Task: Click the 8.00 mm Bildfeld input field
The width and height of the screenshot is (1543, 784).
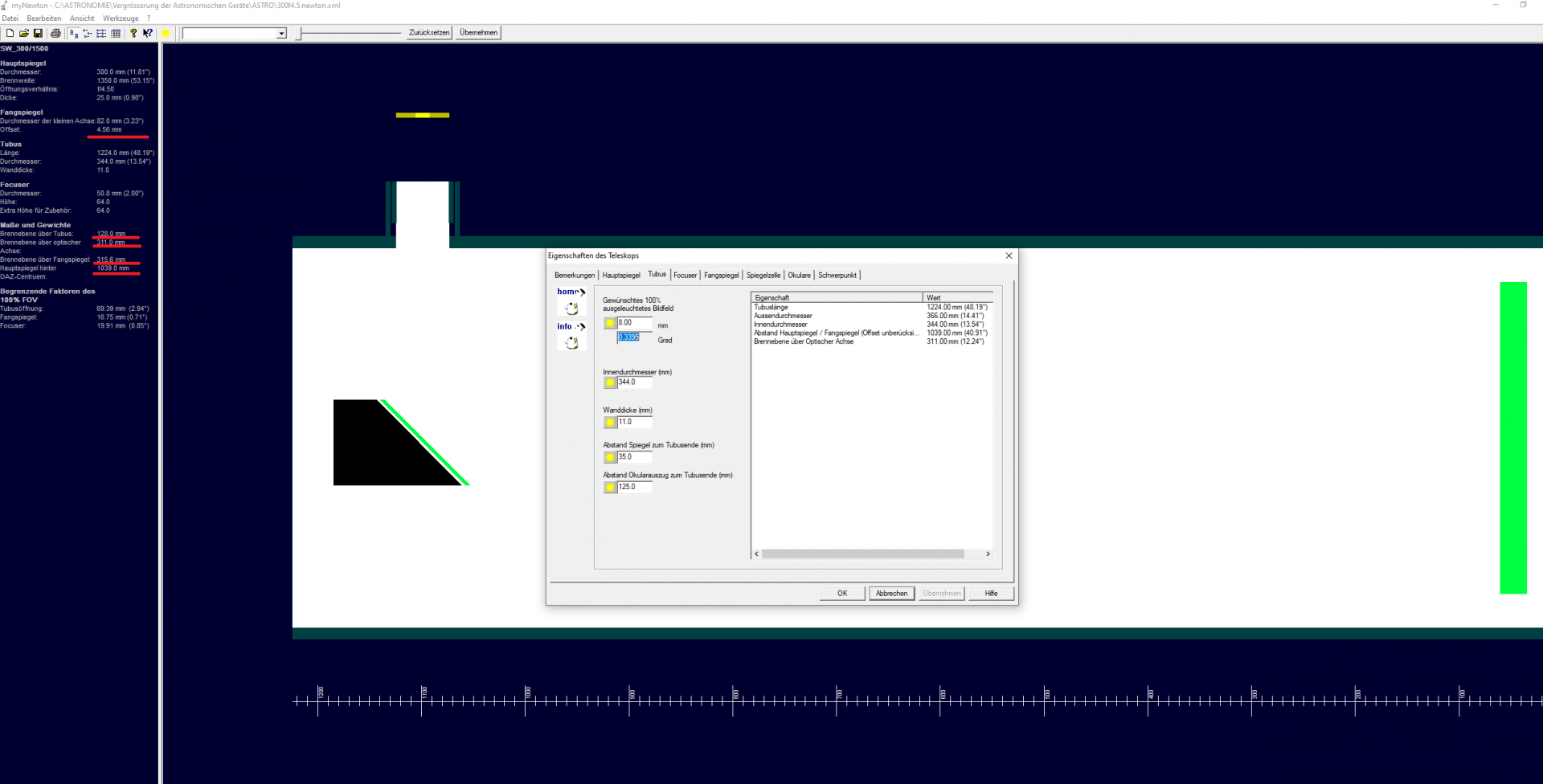Action: tap(634, 323)
